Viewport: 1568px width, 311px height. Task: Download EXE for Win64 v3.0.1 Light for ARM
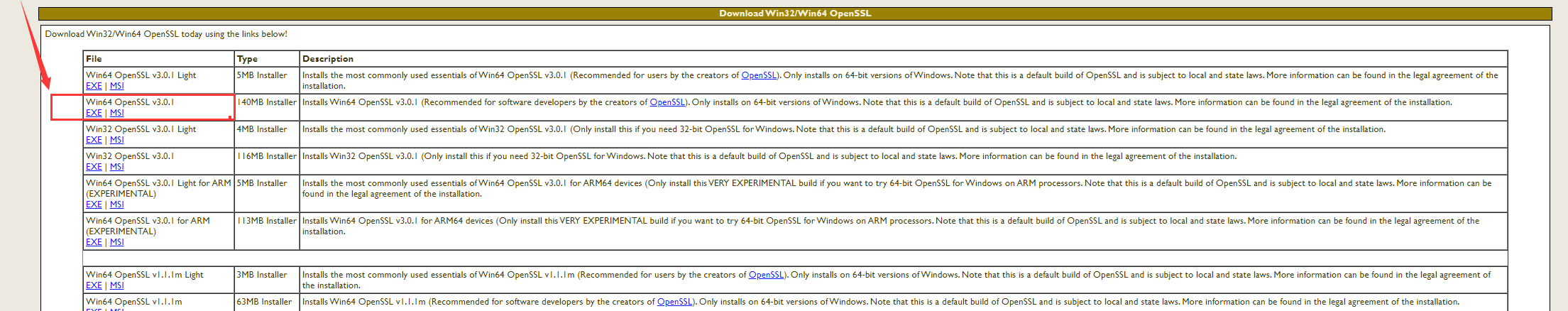click(x=94, y=204)
